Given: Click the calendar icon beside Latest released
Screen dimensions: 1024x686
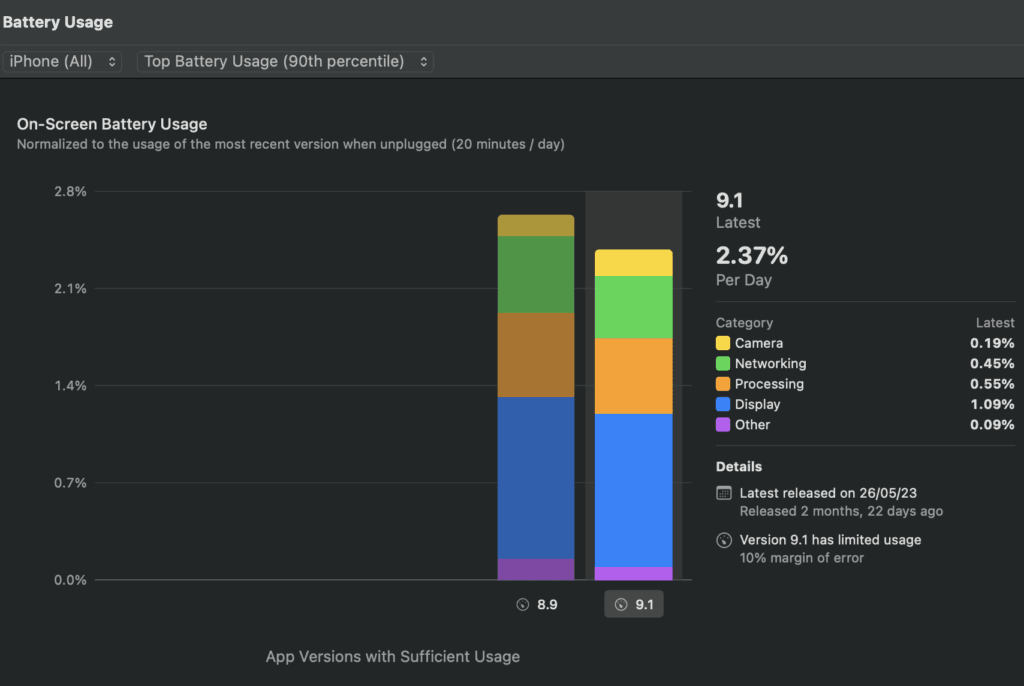Looking at the screenshot, I should click(724, 493).
